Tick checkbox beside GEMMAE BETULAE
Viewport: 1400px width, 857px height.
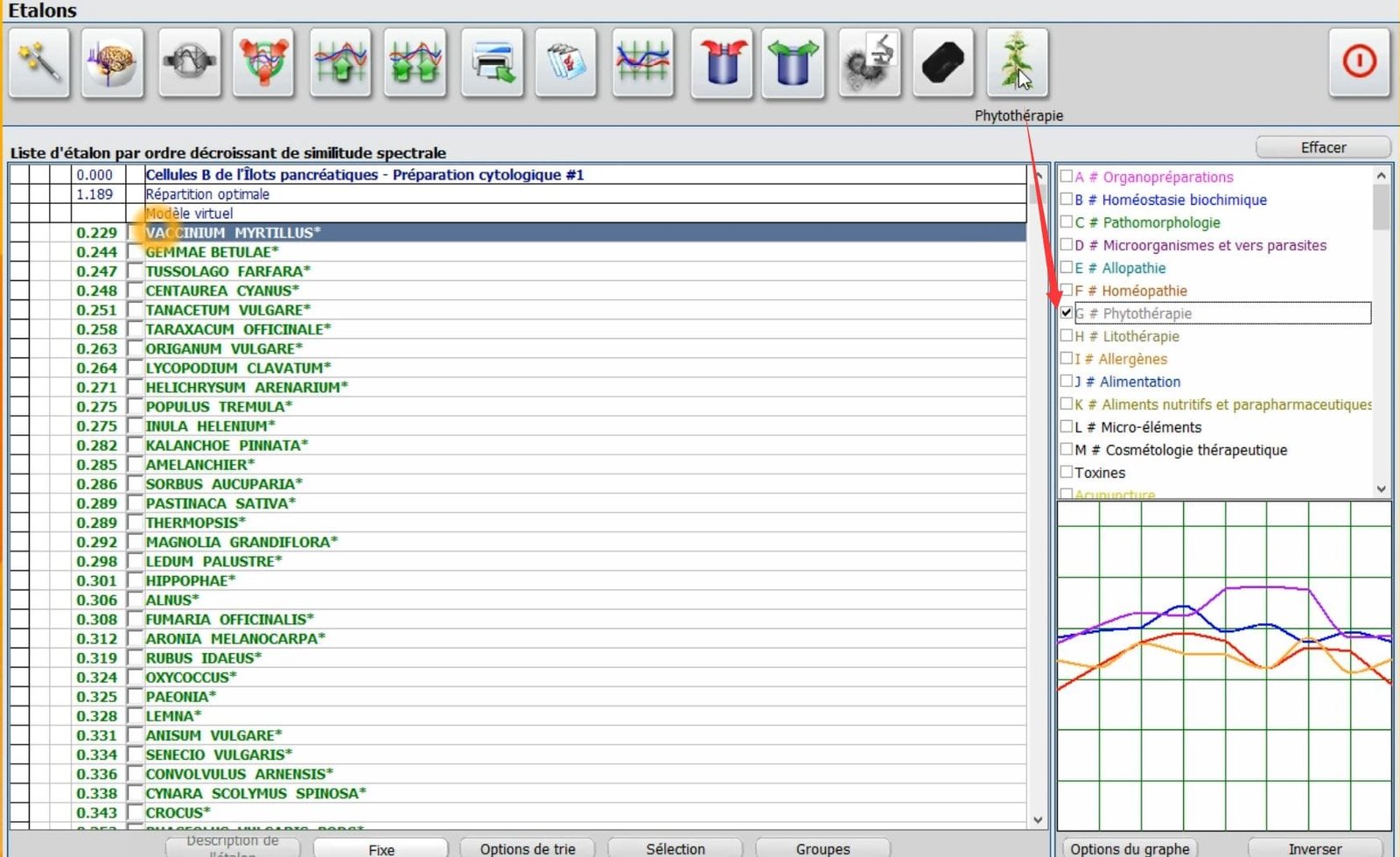point(135,252)
